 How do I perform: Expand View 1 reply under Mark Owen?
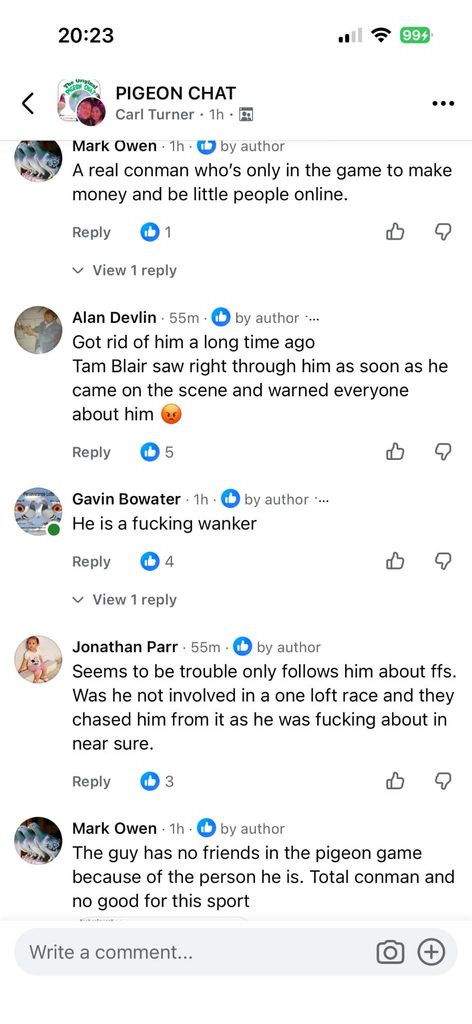pos(125,270)
